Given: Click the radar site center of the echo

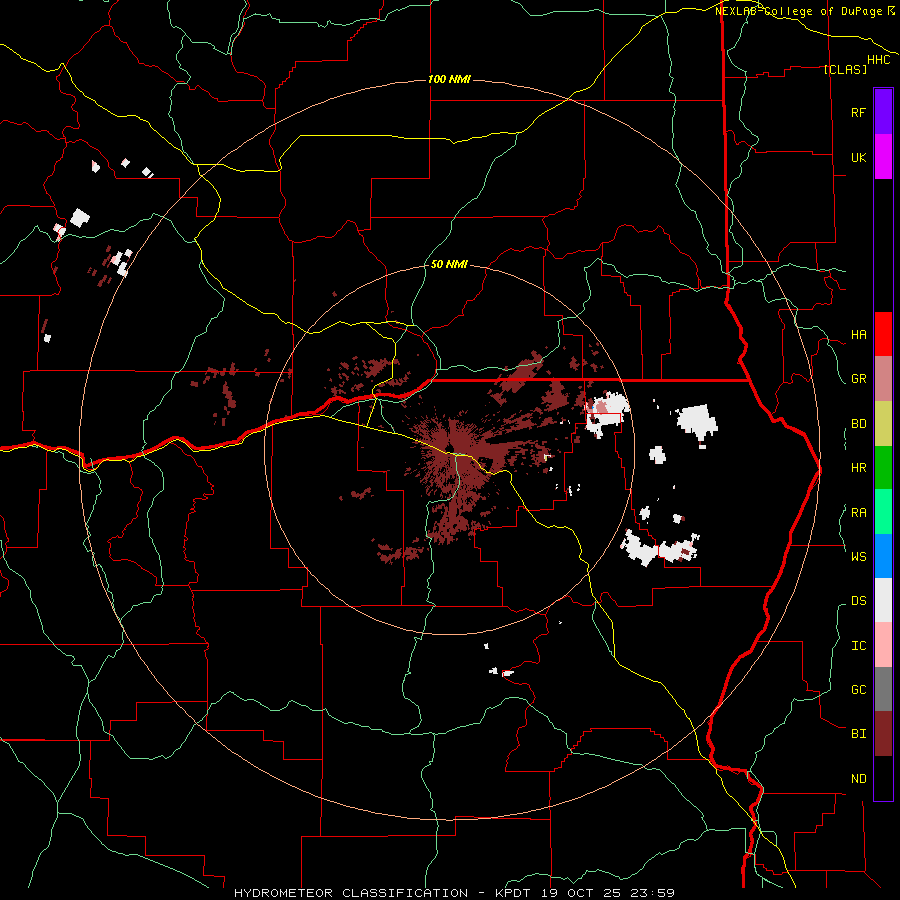Looking at the screenshot, I should pos(450,449).
